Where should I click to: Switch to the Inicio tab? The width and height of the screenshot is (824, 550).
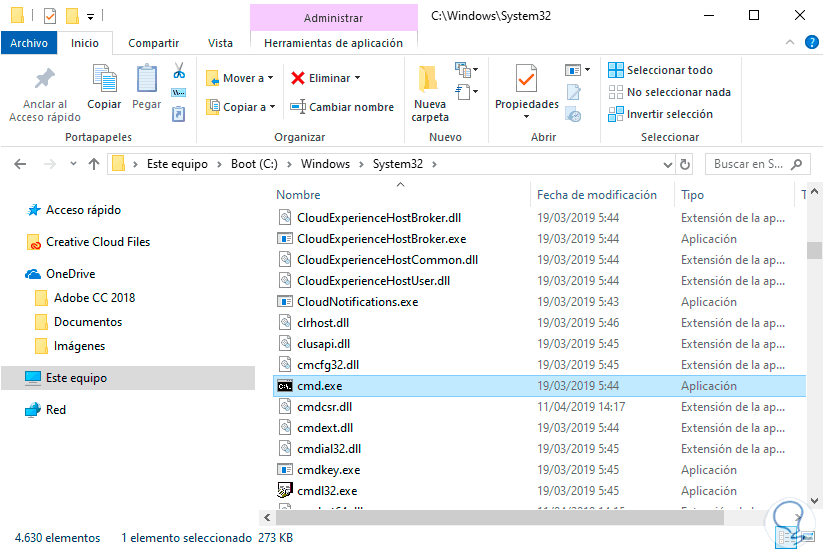(x=85, y=43)
